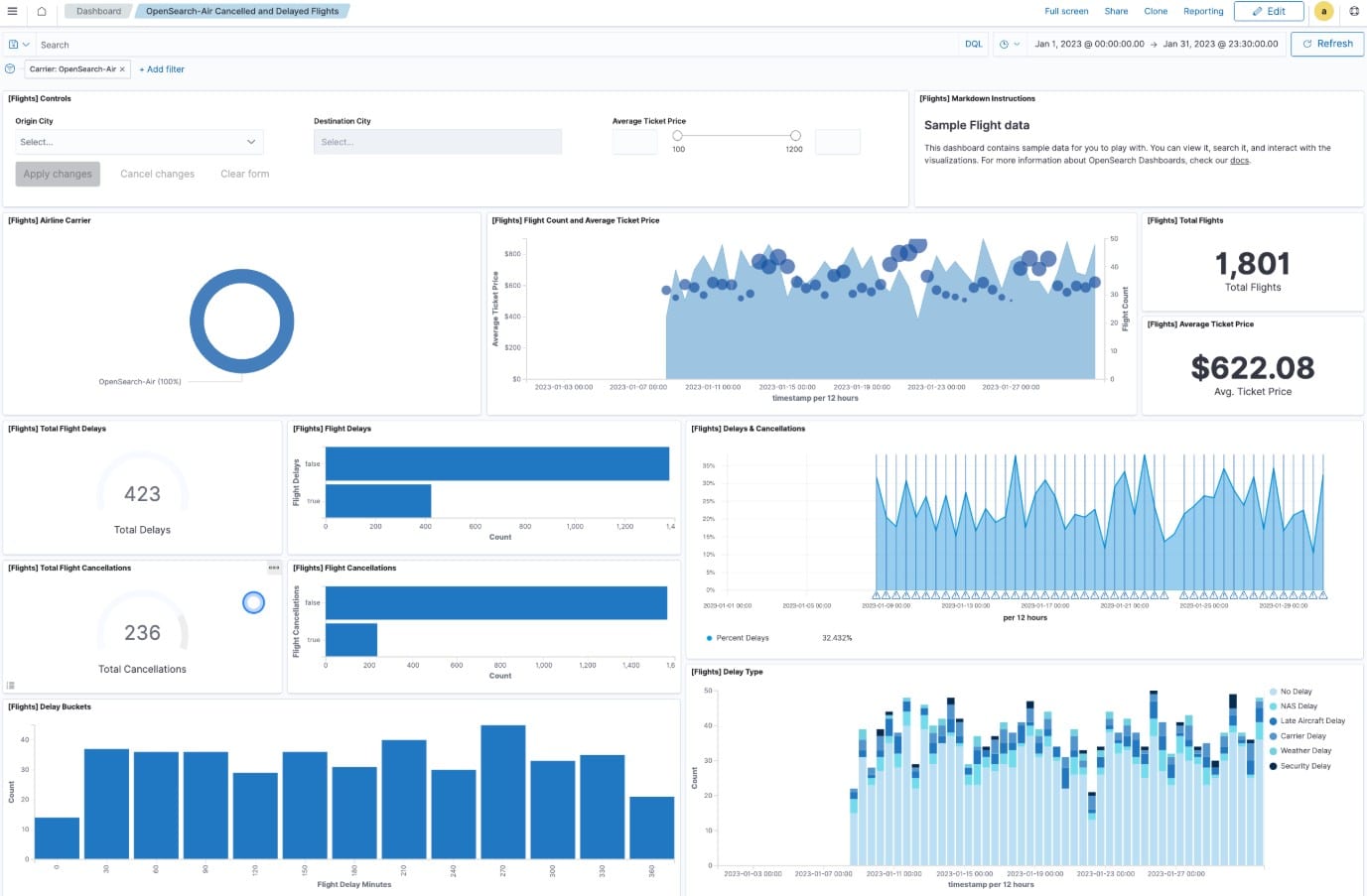
Task: Click the user avatar 'a'
Action: (1323, 12)
